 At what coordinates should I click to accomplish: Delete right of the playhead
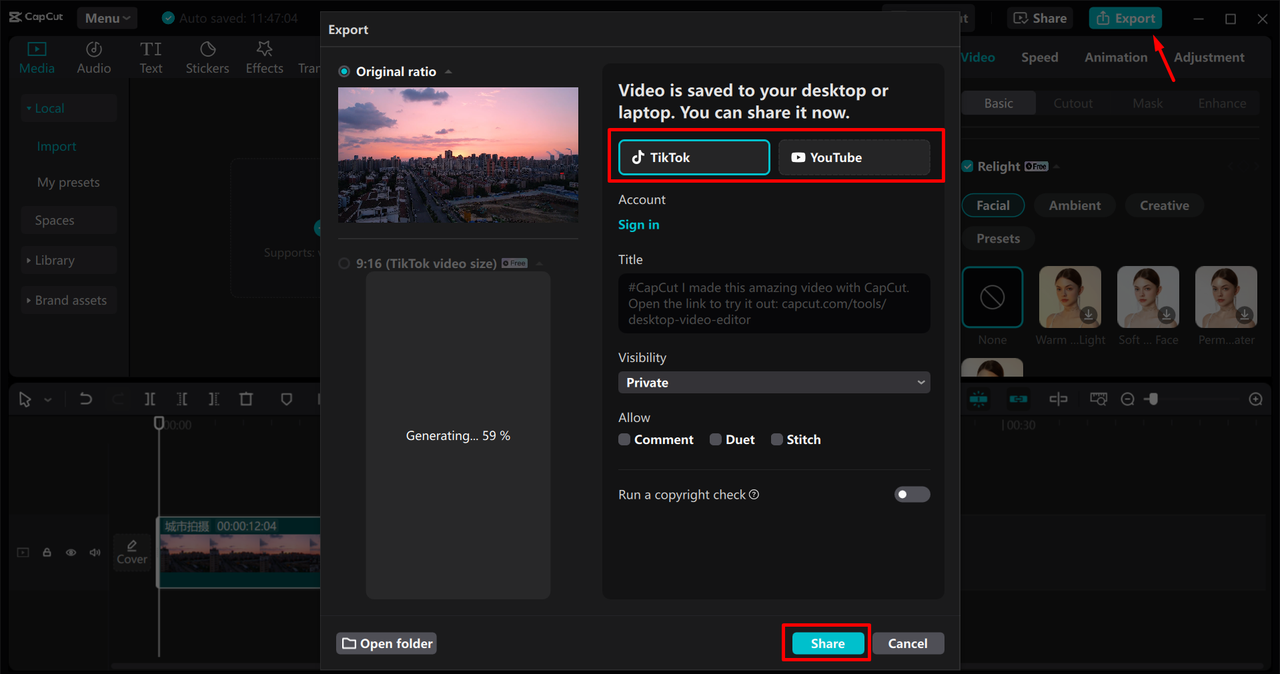(214, 399)
